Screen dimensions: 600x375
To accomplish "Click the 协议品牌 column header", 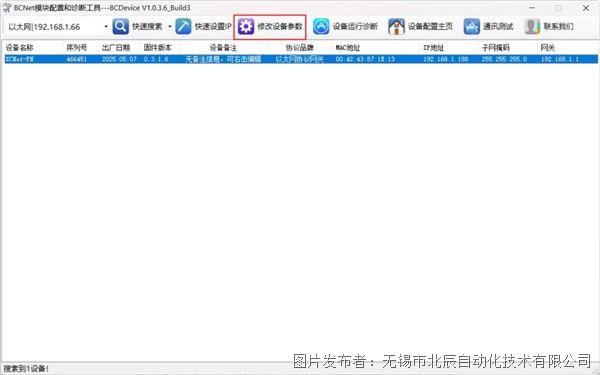I will pyautogui.click(x=300, y=48).
